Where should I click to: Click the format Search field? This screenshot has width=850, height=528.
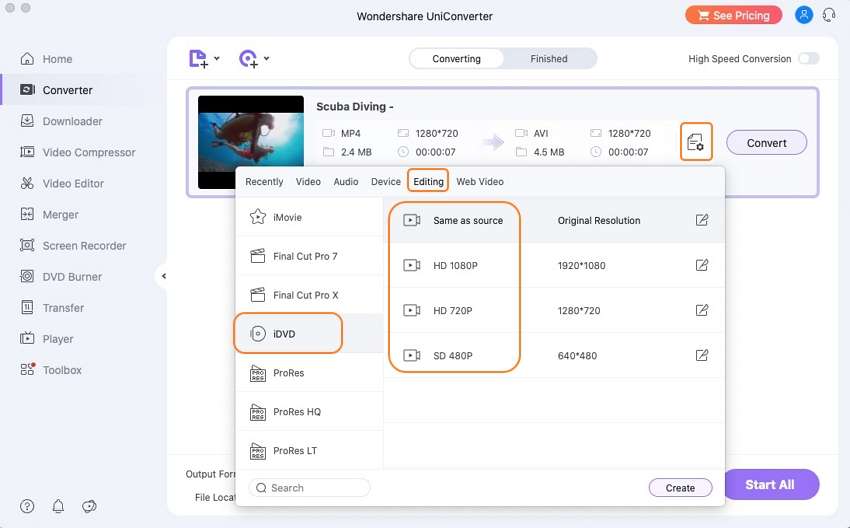[x=309, y=488]
